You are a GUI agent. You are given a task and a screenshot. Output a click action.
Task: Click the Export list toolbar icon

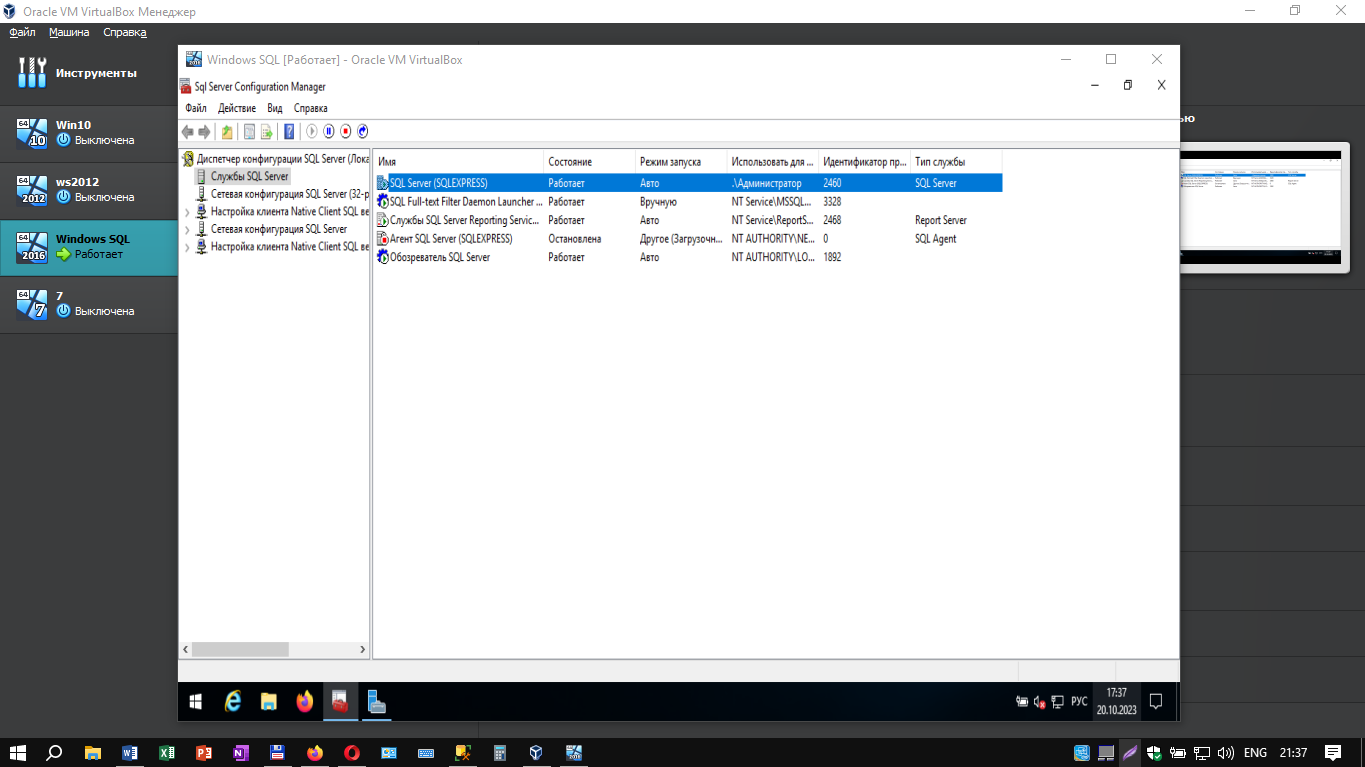[266, 131]
